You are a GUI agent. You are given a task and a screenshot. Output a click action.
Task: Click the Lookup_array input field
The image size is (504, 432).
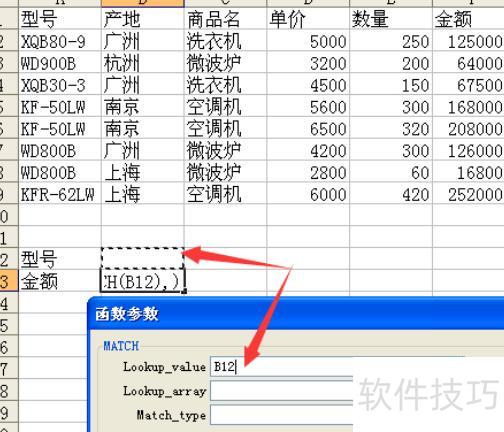[282, 391]
